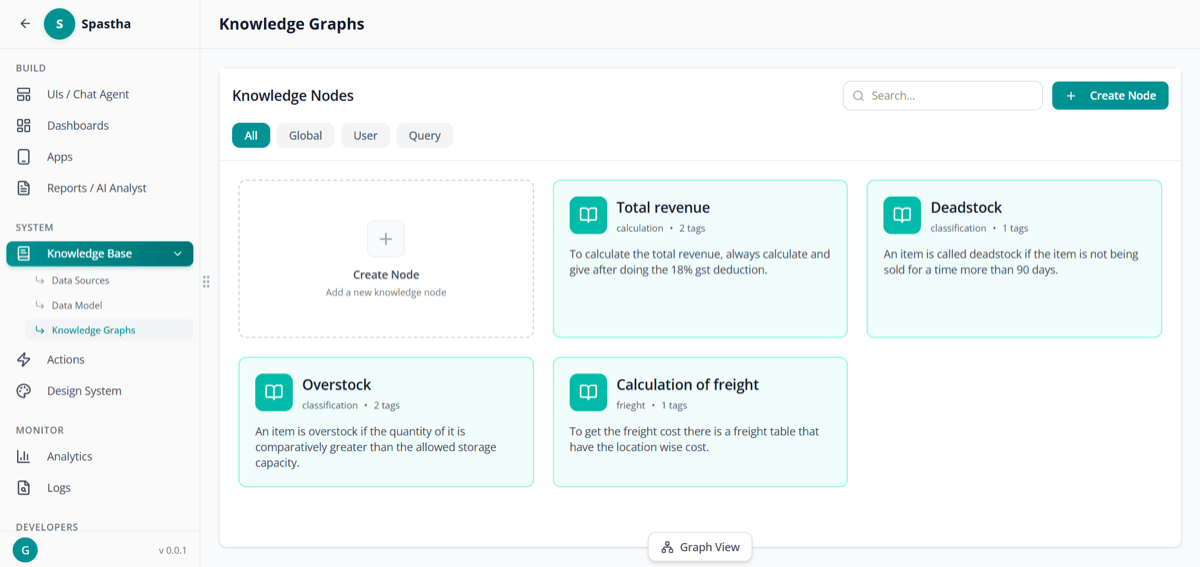Open the Calculation of freight title

(x=688, y=385)
